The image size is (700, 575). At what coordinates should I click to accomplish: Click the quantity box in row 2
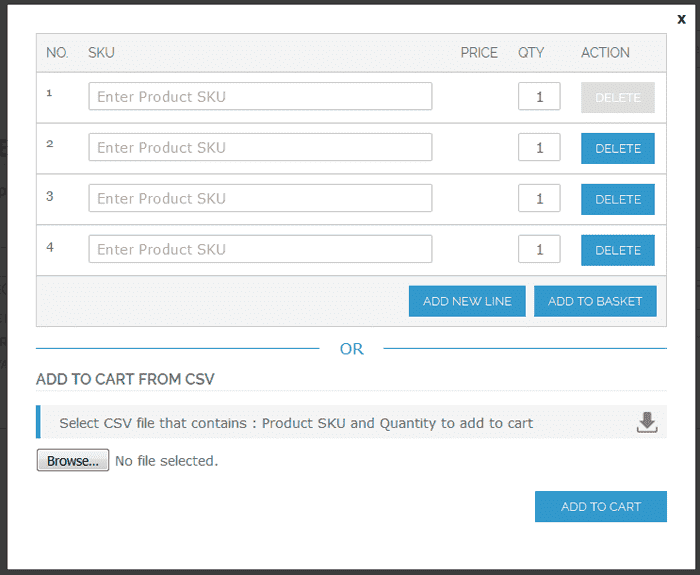point(539,148)
